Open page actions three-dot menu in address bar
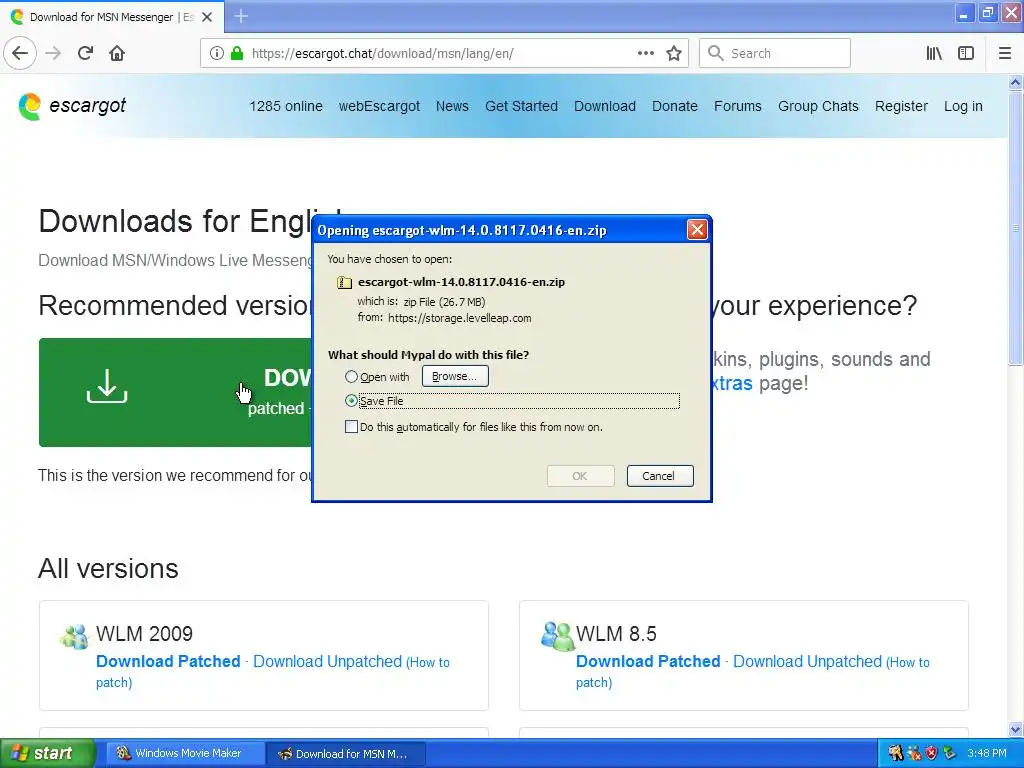The width and height of the screenshot is (1024, 768). point(646,54)
